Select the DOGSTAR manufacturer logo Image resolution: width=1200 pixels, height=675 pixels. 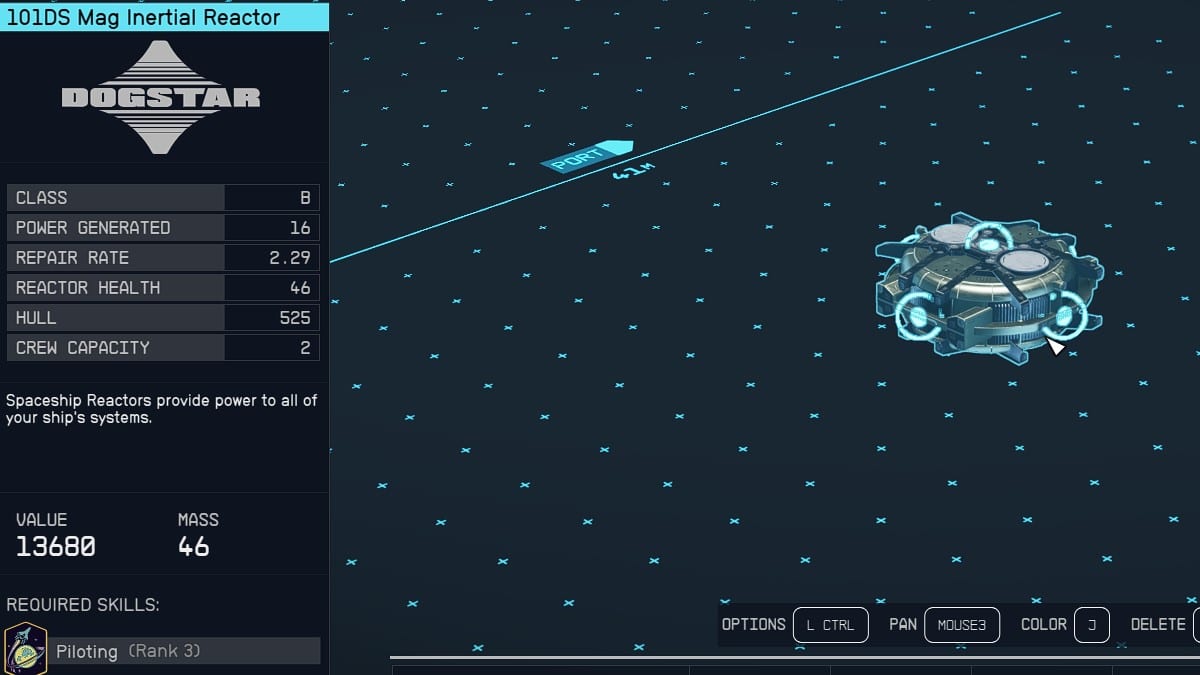[159, 96]
